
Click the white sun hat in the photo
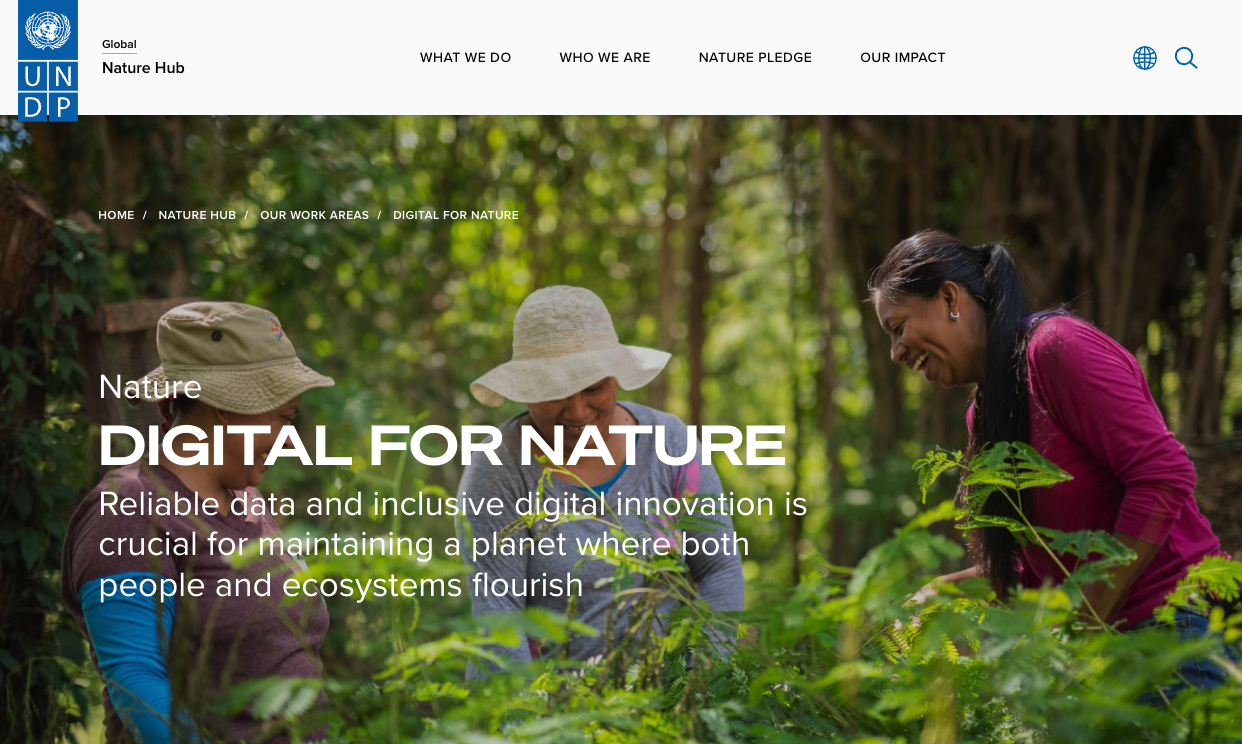click(570, 345)
